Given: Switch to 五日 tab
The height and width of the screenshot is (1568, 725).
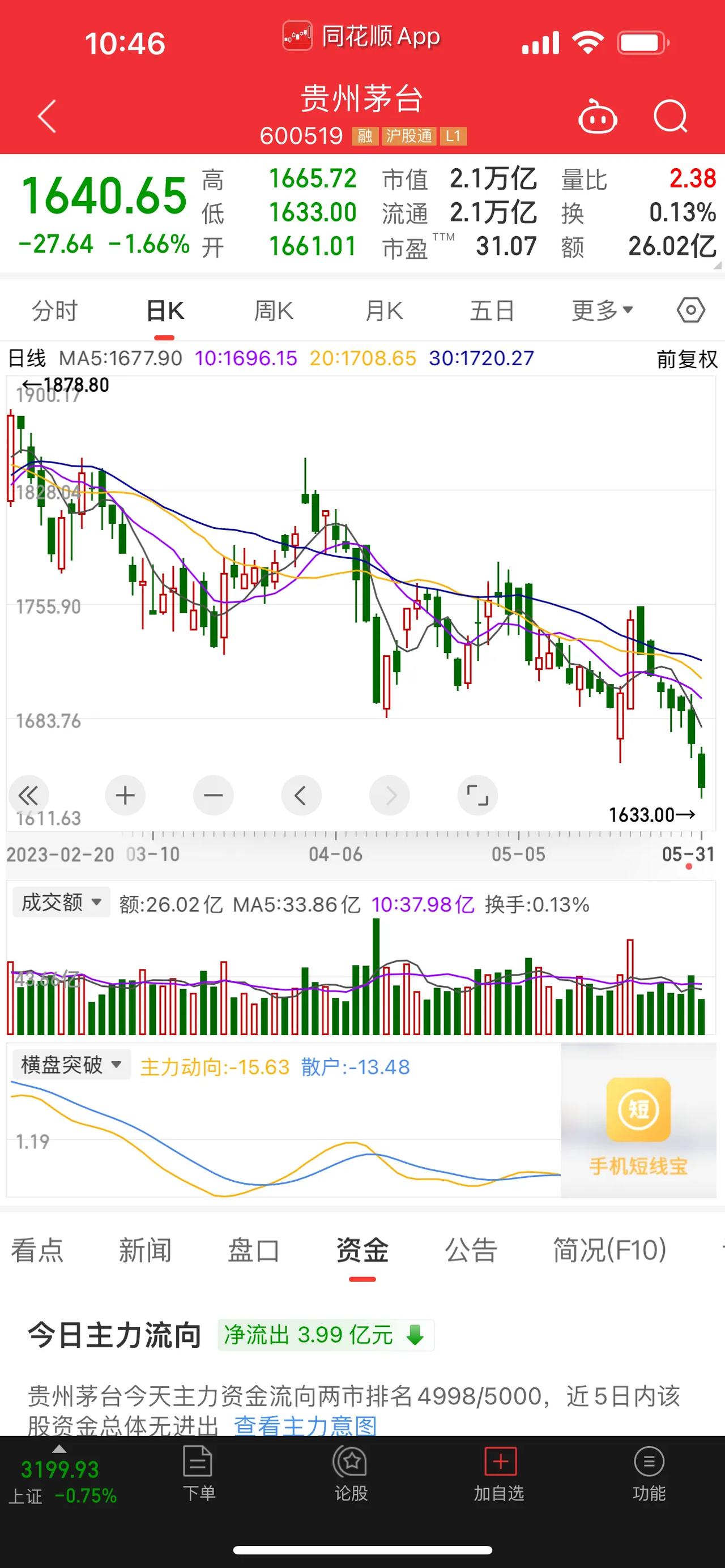Looking at the screenshot, I should click(492, 310).
